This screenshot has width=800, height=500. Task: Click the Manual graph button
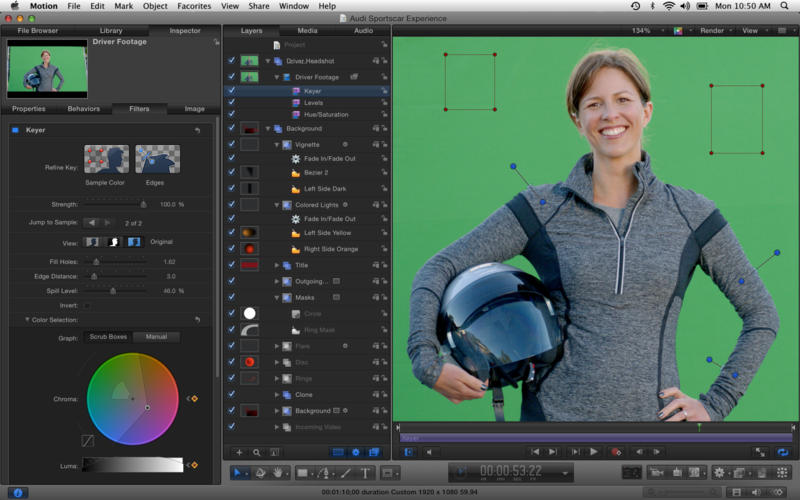(x=156, y=337)
